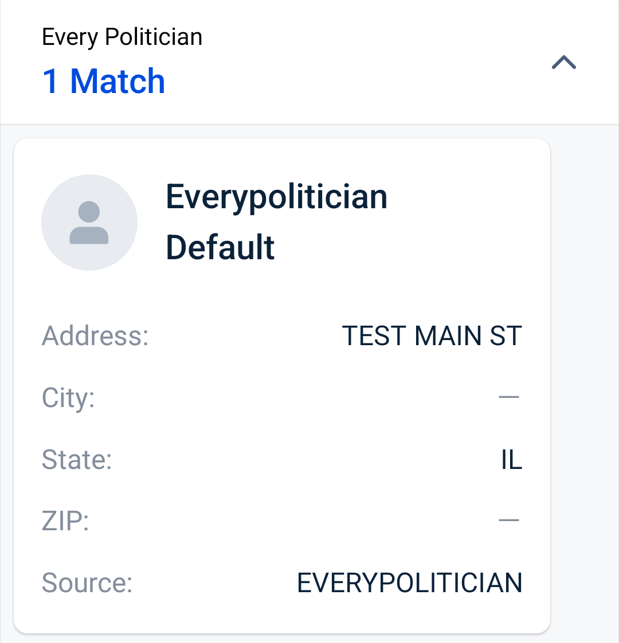Click the number 1 in match count

click(x=50, y=81)
